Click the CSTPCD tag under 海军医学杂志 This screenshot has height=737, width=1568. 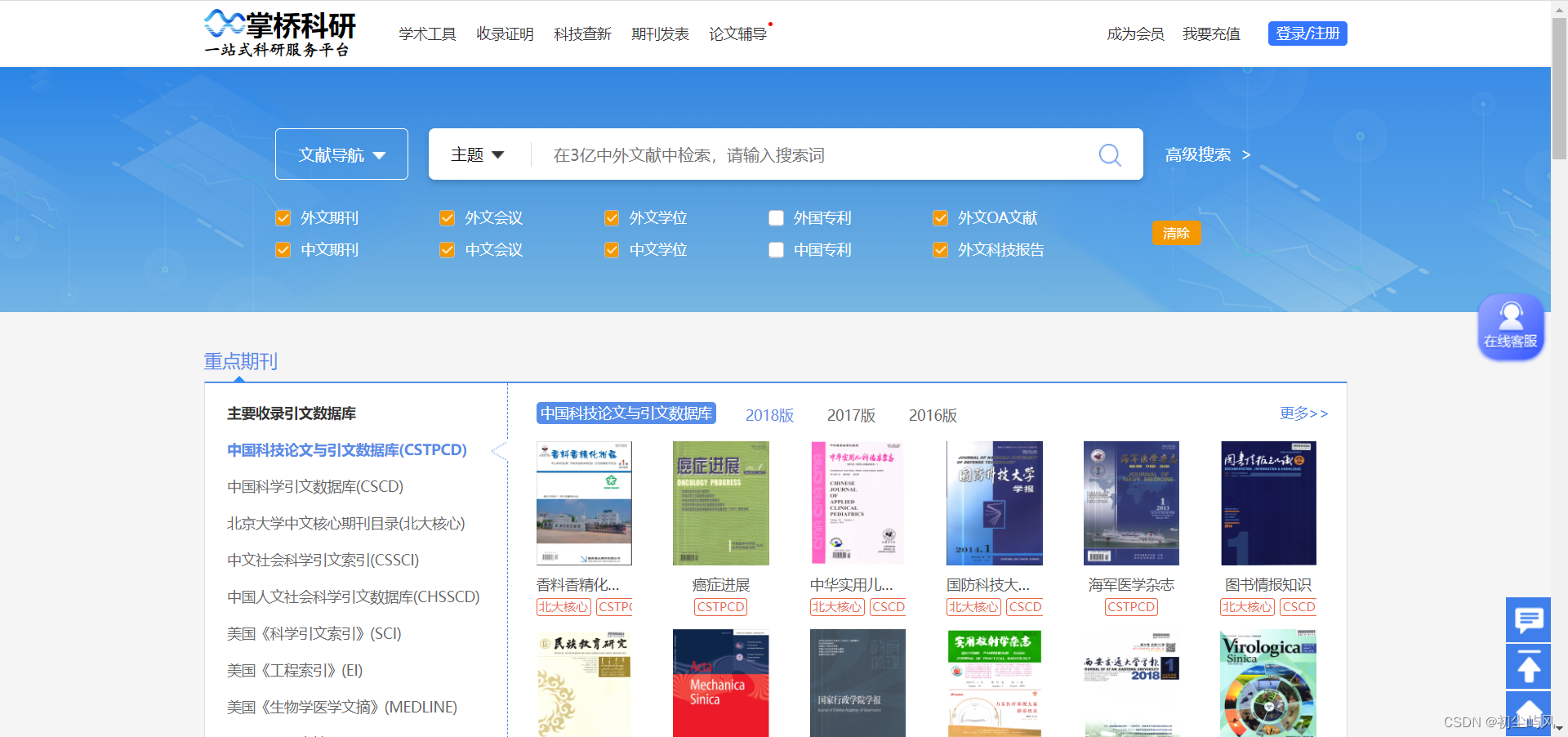(1131, 607)
